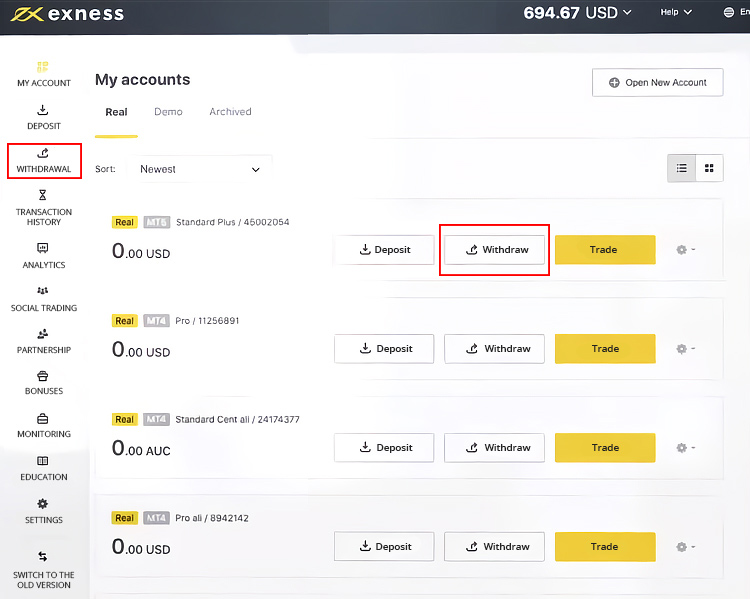Click the Standard Plus / 45002054 label
The height and width of the screenshot is (599, 750).
point(232,222)
